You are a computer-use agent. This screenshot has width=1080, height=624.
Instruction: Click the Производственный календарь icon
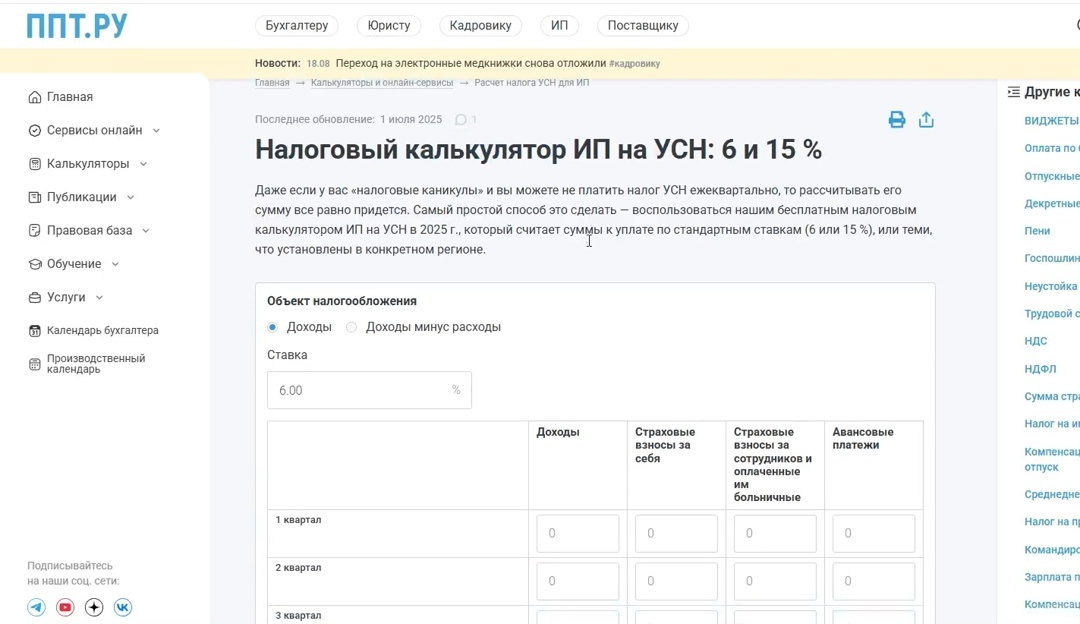tap(34, 364)
